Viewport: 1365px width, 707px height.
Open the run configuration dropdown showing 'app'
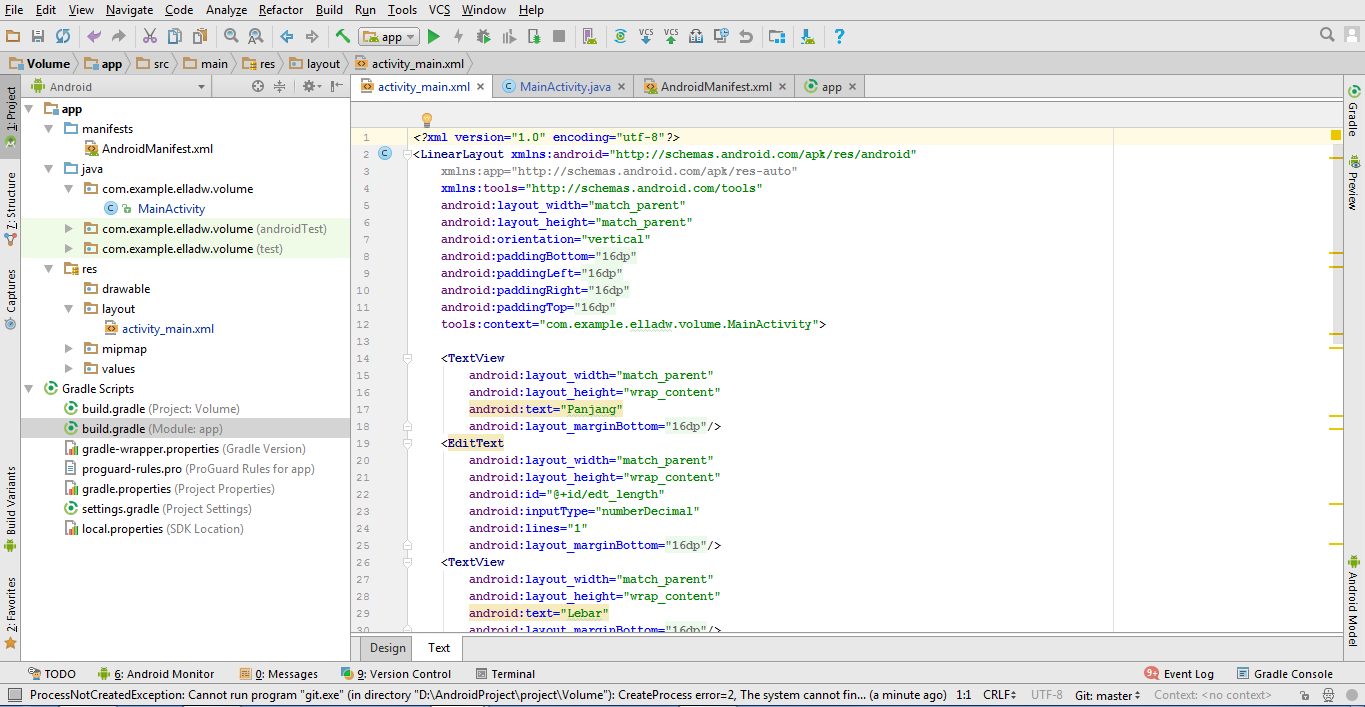[x=388, y=36]
